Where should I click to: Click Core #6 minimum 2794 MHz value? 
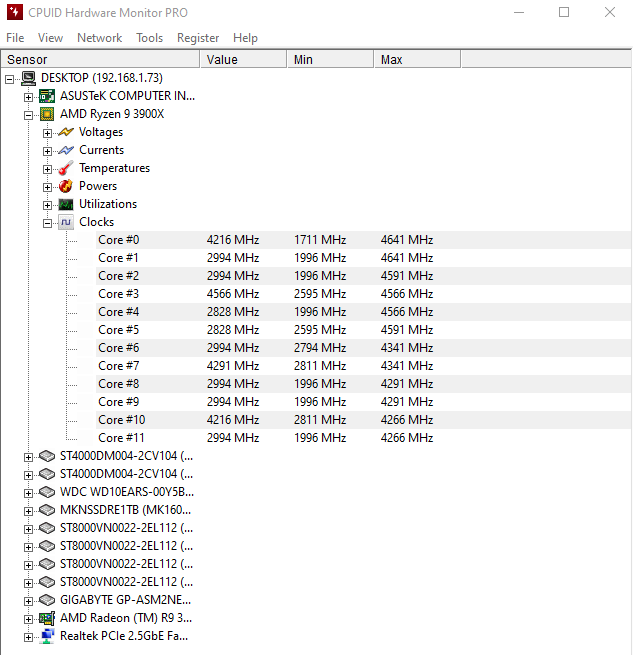point(320,348)
